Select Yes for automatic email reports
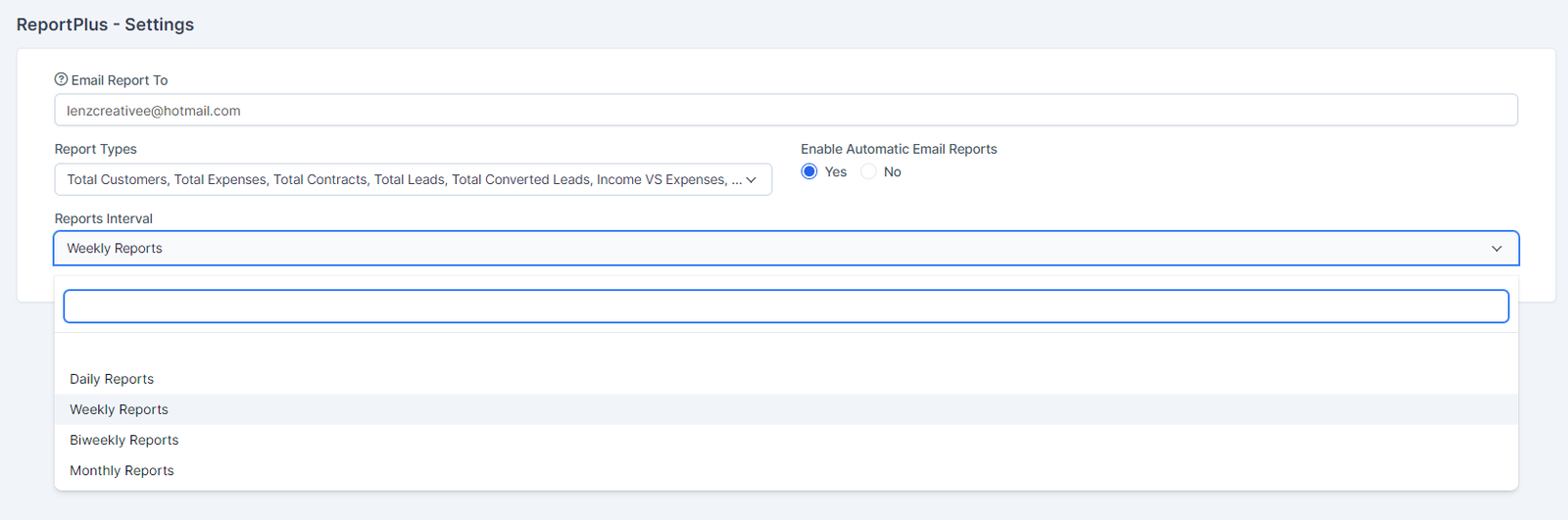 (809, 171)
